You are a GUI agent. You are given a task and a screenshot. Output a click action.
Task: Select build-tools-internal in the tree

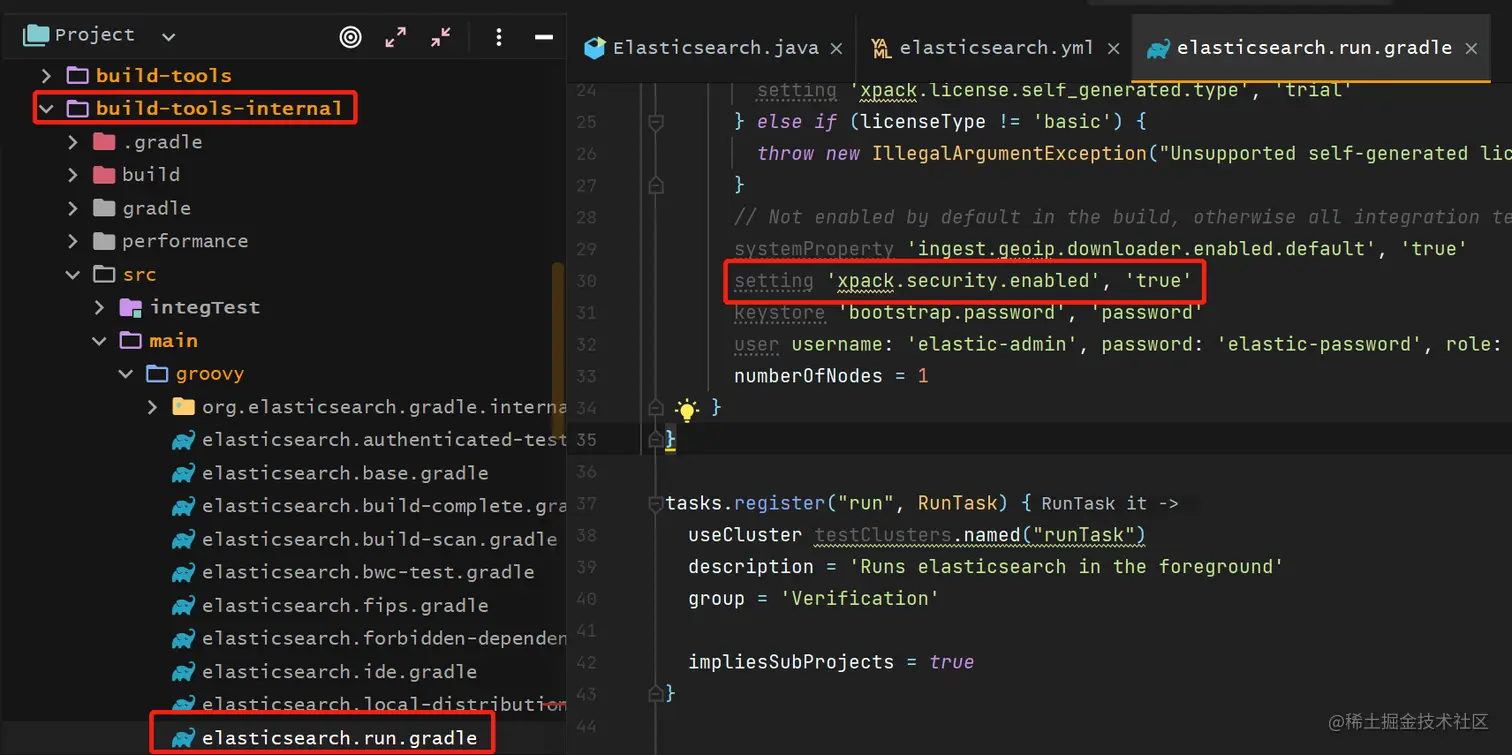click(x=219, y=108)
